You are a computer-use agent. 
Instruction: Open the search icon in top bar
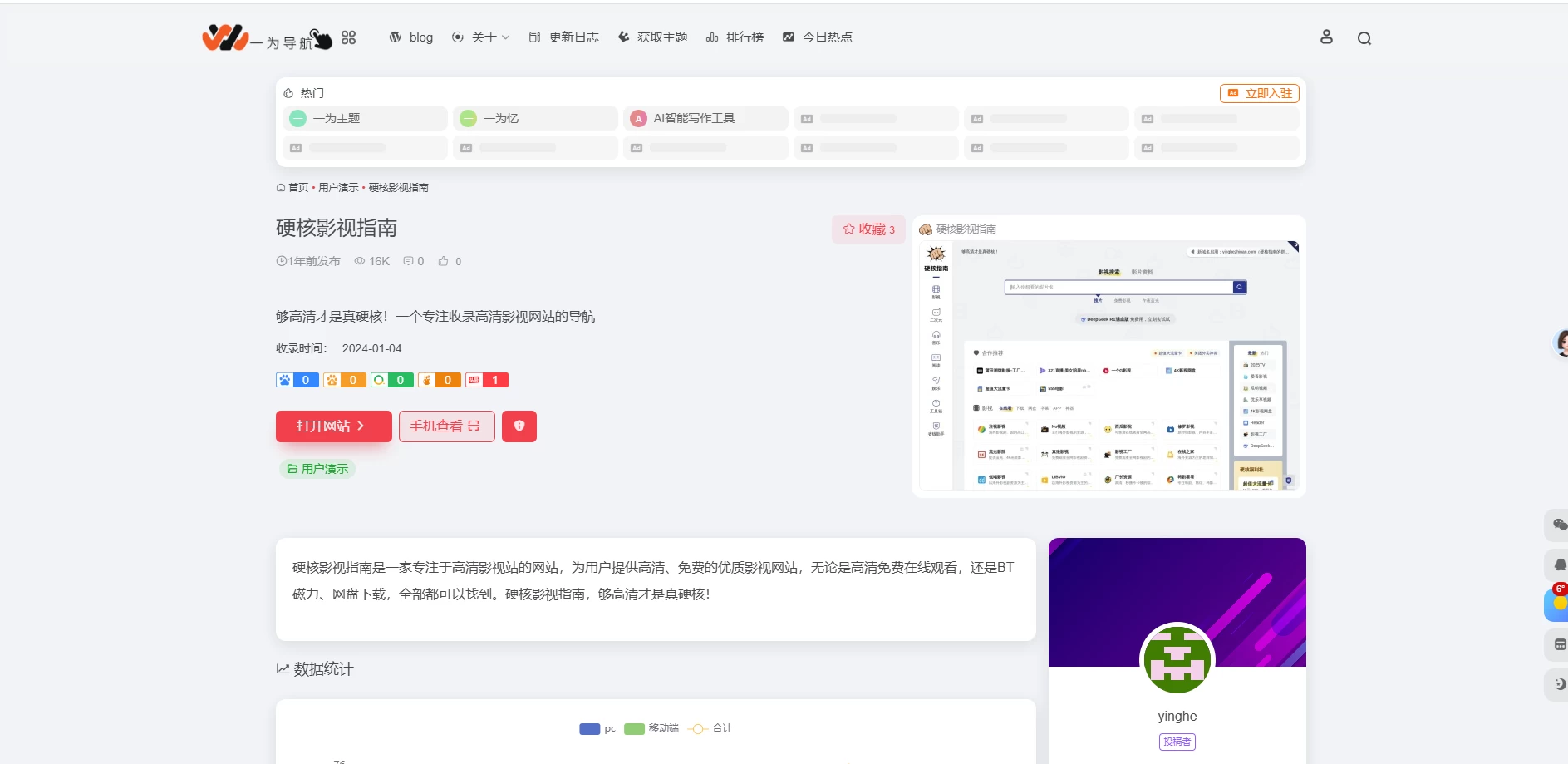[x=1364, y=37]
